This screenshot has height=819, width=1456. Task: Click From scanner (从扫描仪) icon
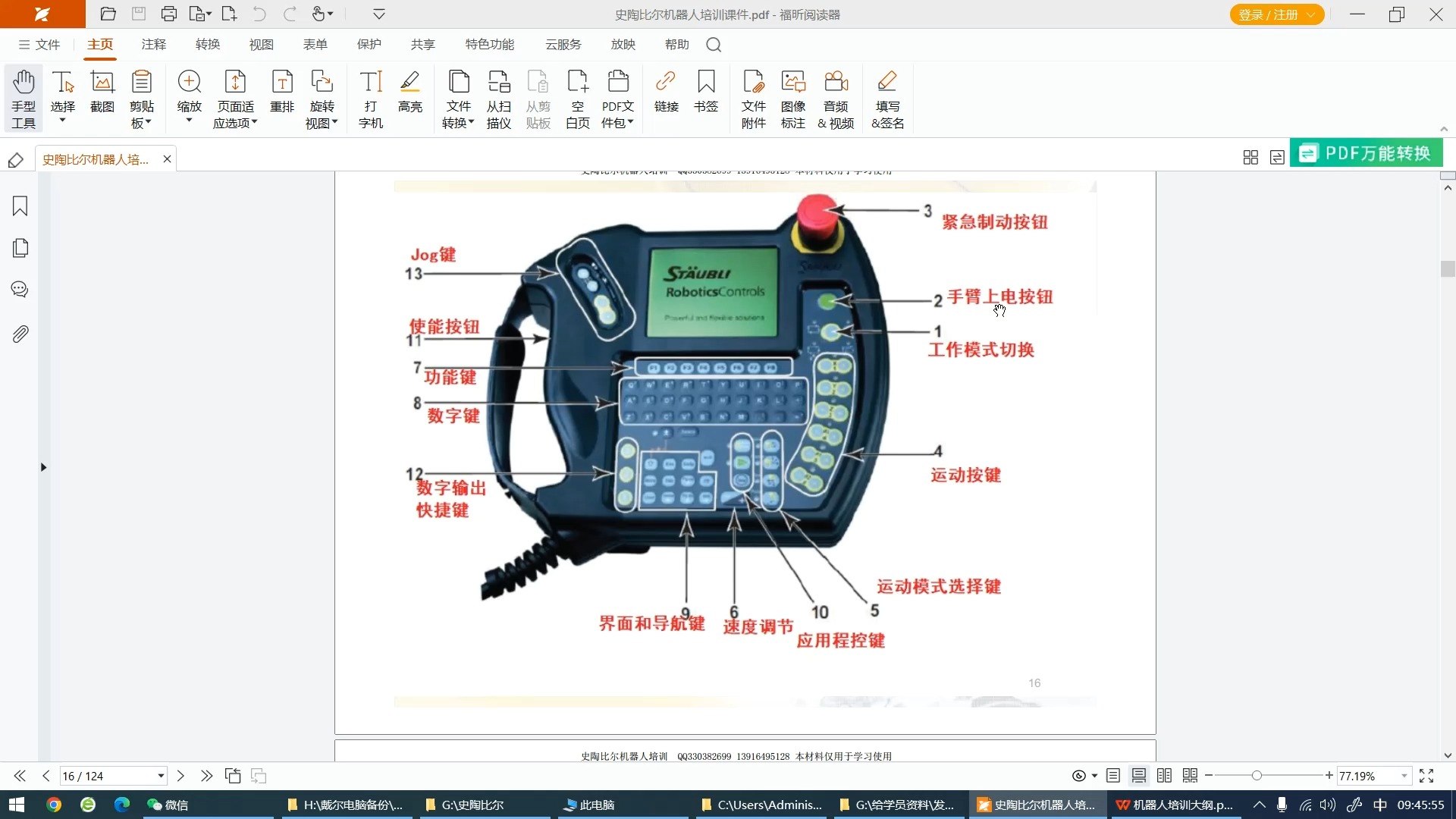click(499, 99)
